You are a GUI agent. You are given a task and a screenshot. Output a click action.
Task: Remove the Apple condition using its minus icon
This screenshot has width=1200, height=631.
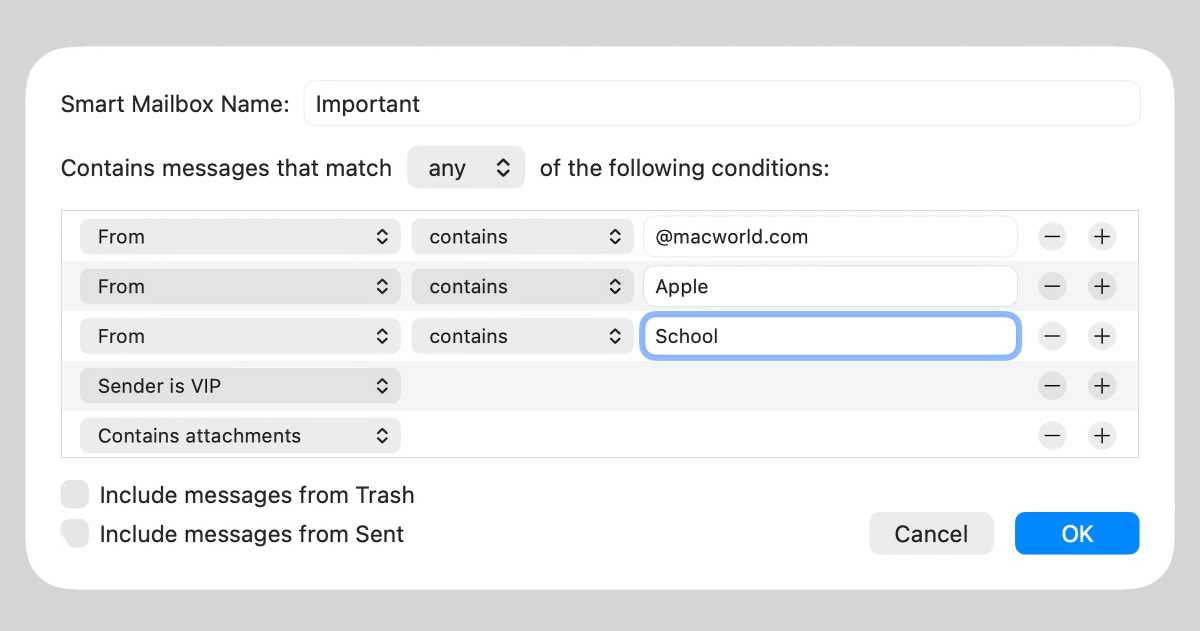pos(1052,286)
